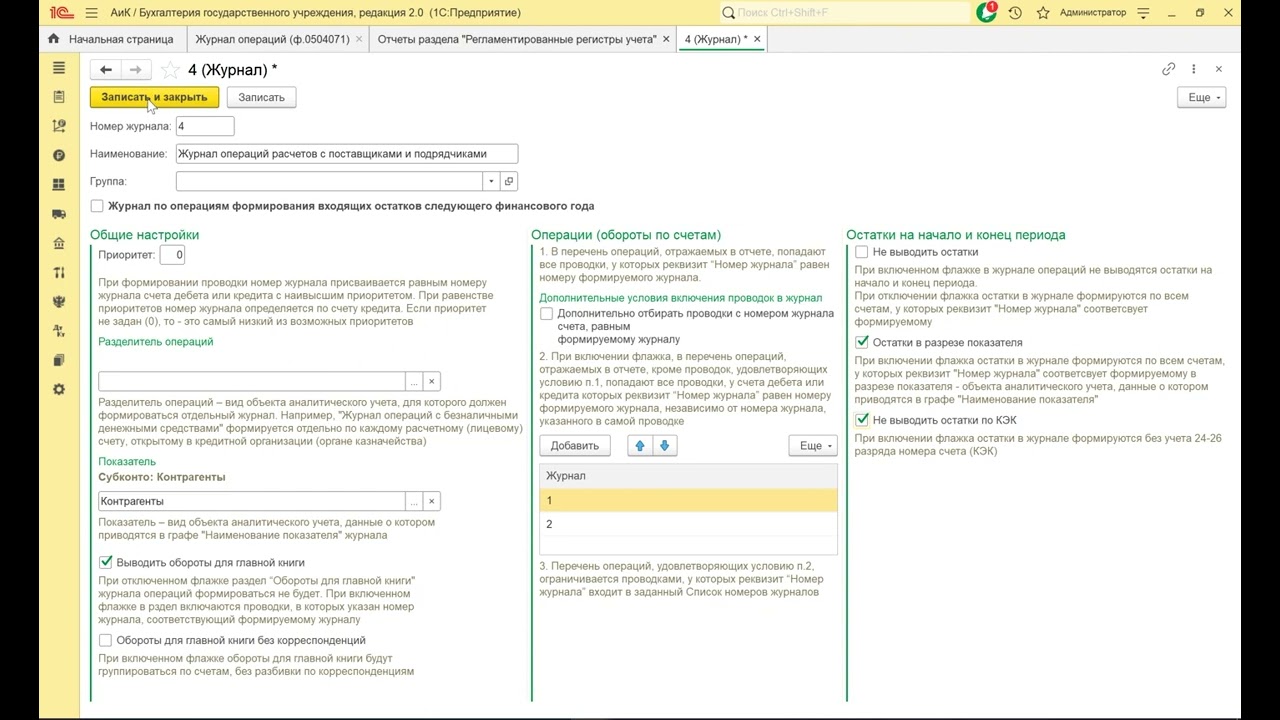Clear the Разделитель операций field
Viewport: 1280px width, 720px height.
[x=432, y=381]
